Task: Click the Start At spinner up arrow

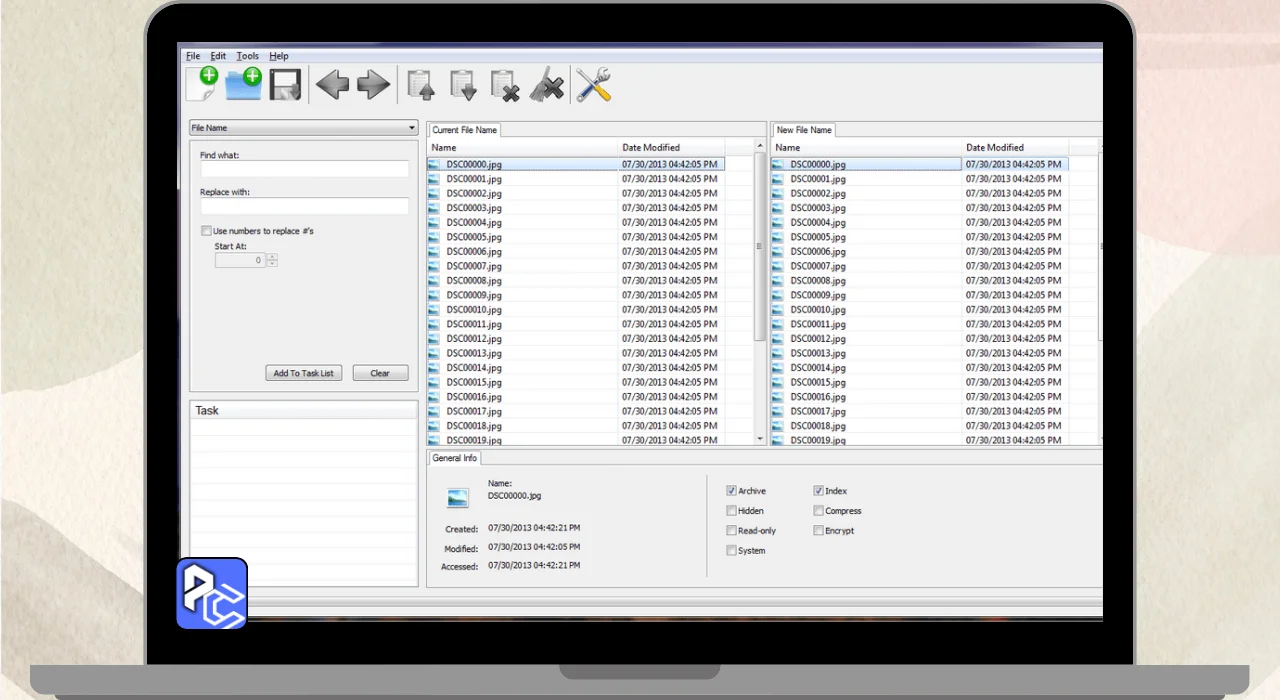Action: [272, 257]
